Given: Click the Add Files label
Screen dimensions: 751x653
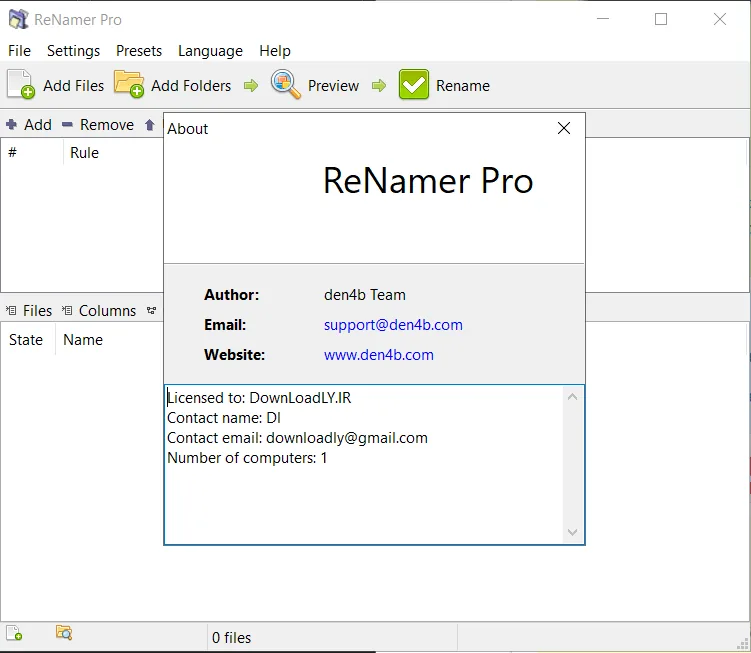Looking at the screenshot, I should [x=73, y=86].
